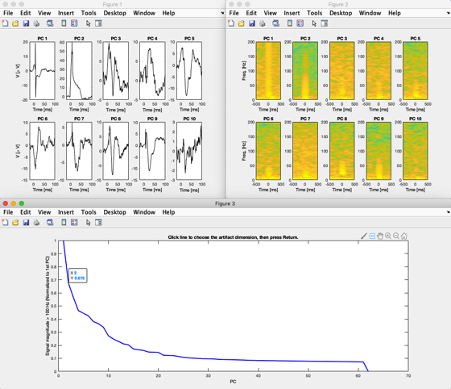This screenshot has width=451, height=389.
Task: Open Help menu in Figure 2
Action: point(394,13)
